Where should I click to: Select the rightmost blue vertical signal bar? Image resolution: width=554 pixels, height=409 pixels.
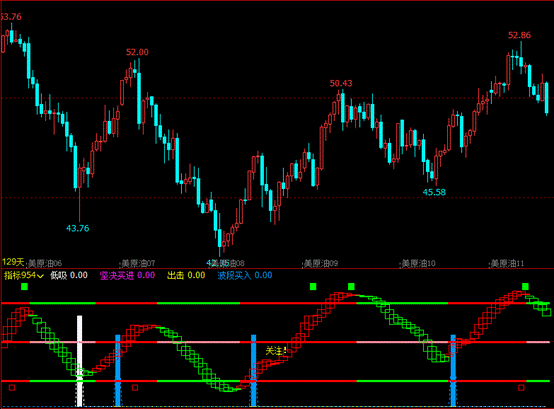tap(453, 370)
